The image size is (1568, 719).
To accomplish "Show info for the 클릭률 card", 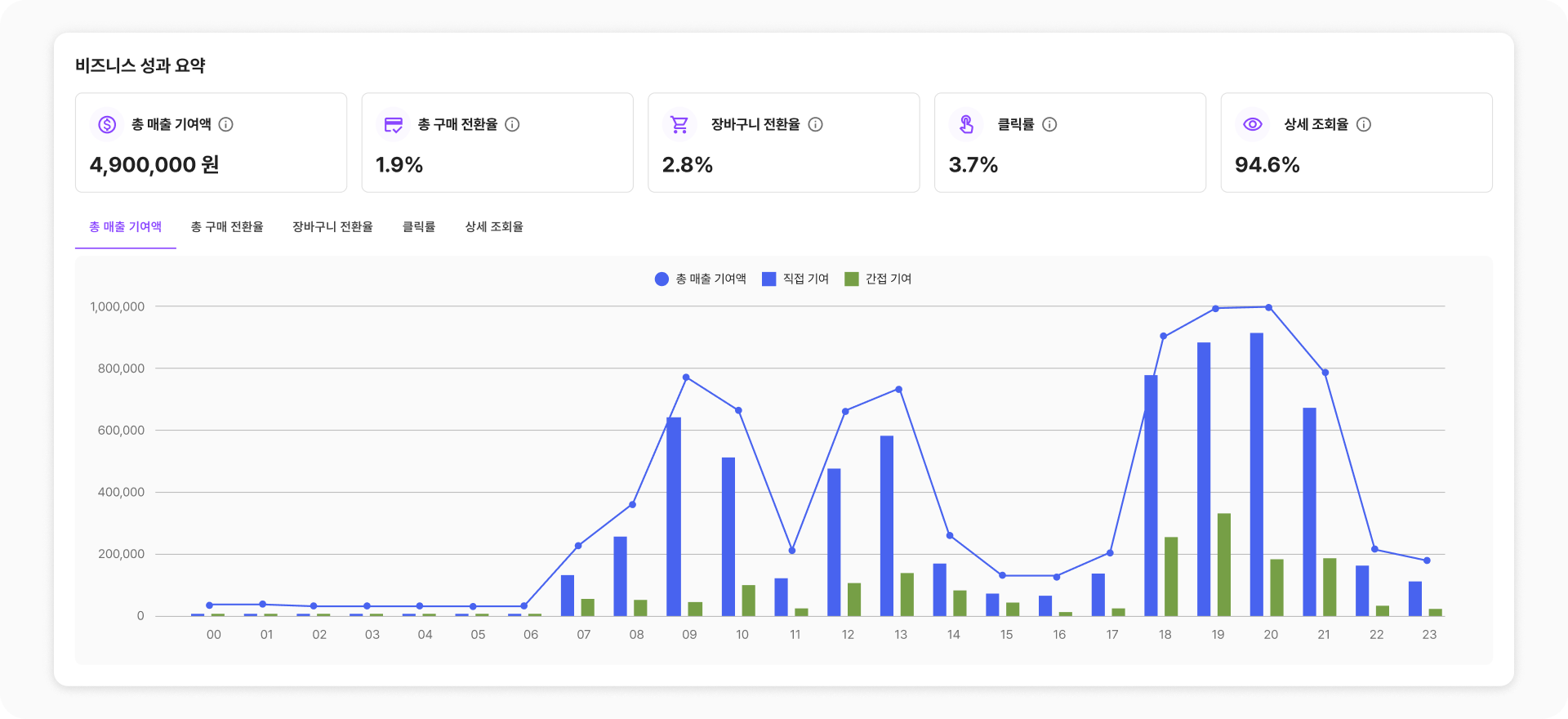I will tap(1049, 124).
